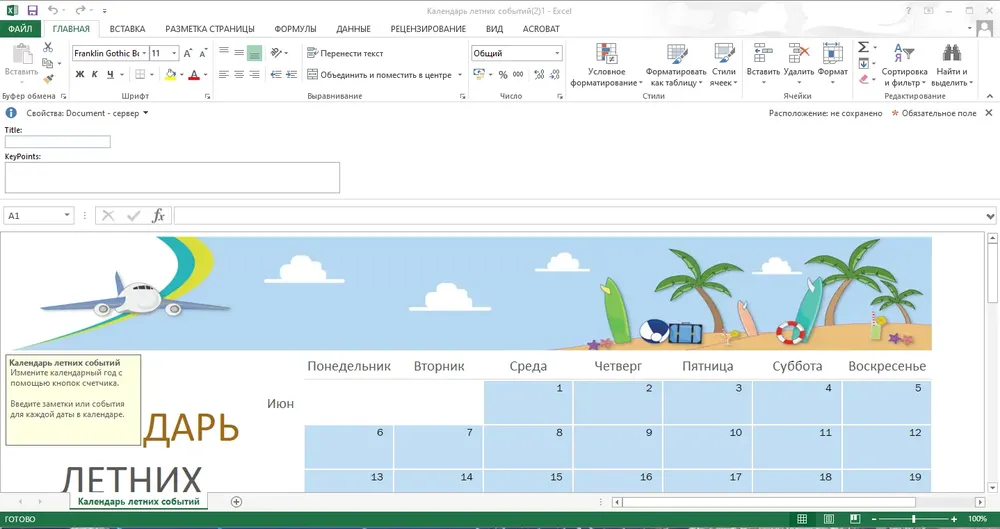The image size is (1000, 529).
Task: Click the Title input field
Action: 57,142
